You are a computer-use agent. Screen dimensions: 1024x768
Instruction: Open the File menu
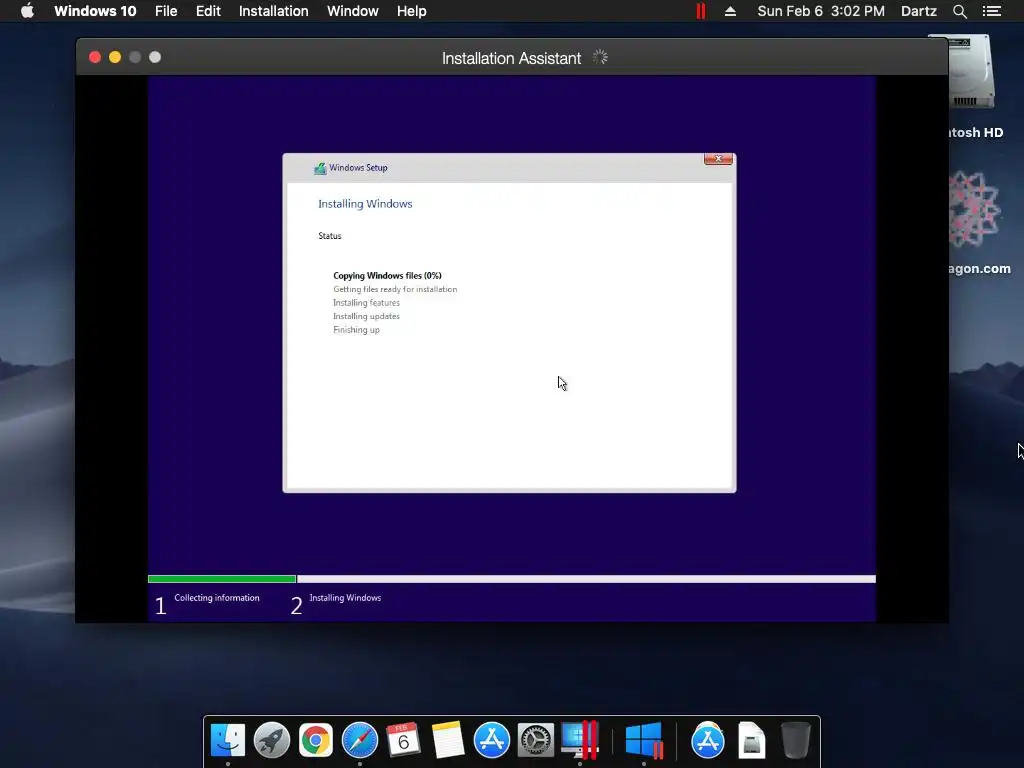click(x=166, y=11)
